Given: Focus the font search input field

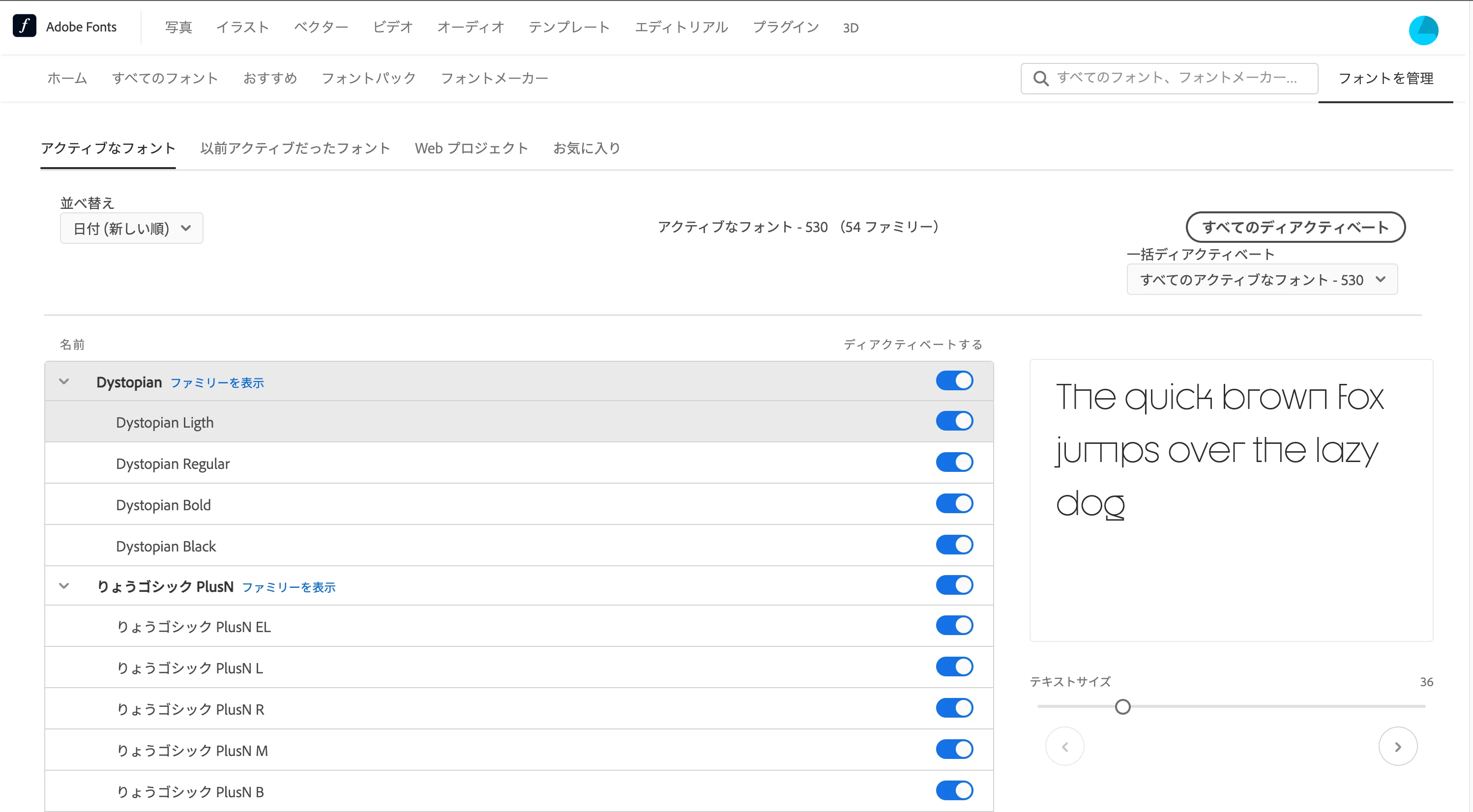Looking at the screenshot, I should 1178,78.
